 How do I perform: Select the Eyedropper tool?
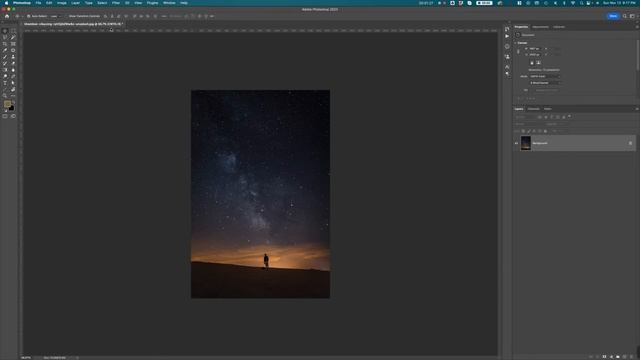click(x=5, y=50)
